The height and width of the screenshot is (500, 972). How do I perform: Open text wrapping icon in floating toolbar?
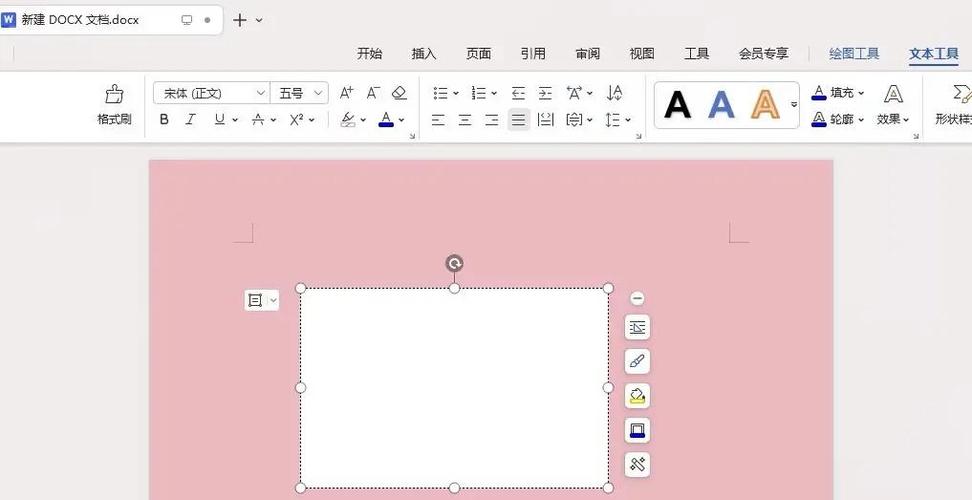click(x=637, y=327)
